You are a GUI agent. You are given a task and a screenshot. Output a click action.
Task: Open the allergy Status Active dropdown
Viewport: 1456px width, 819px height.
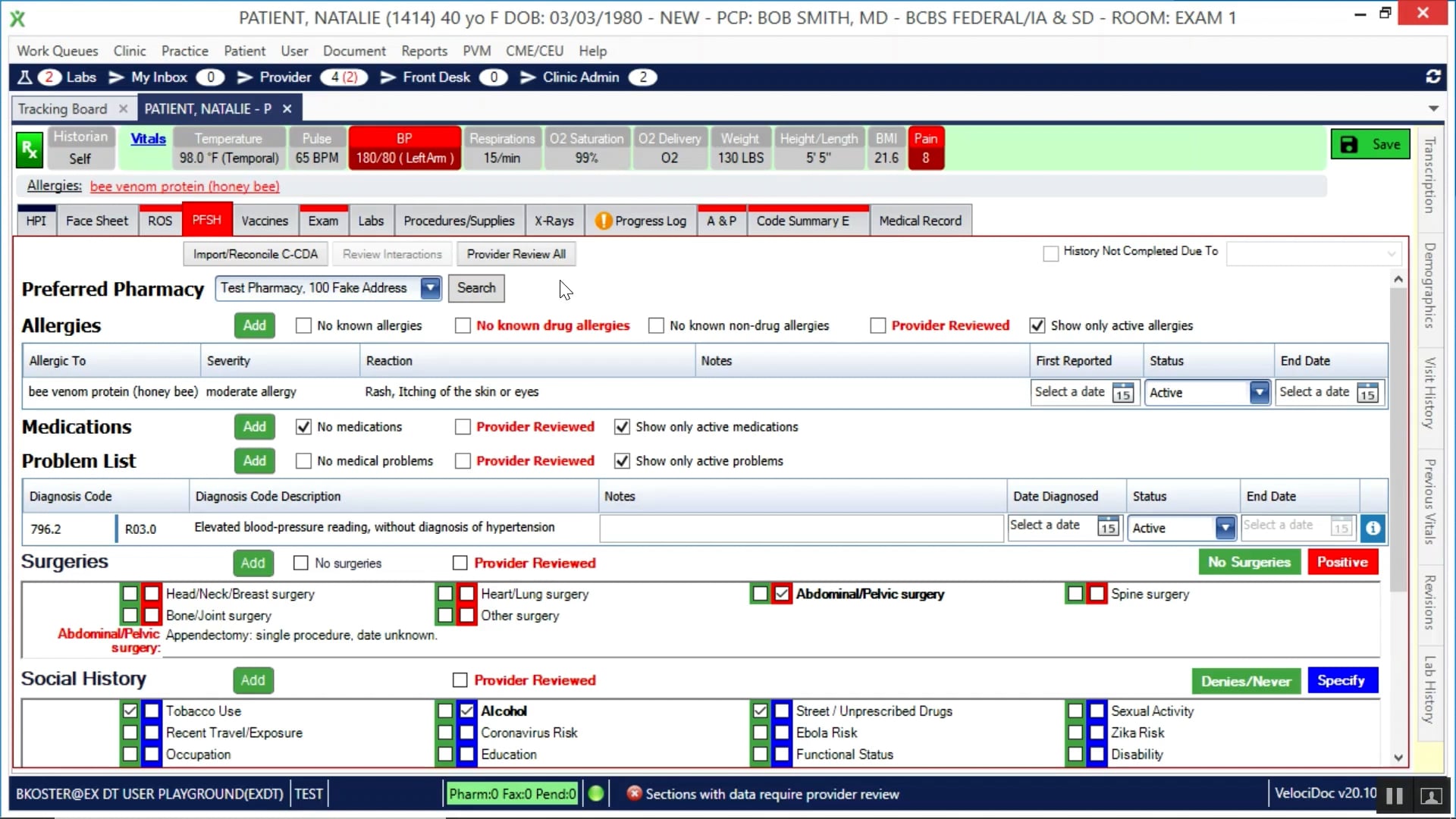(1259, 393)
